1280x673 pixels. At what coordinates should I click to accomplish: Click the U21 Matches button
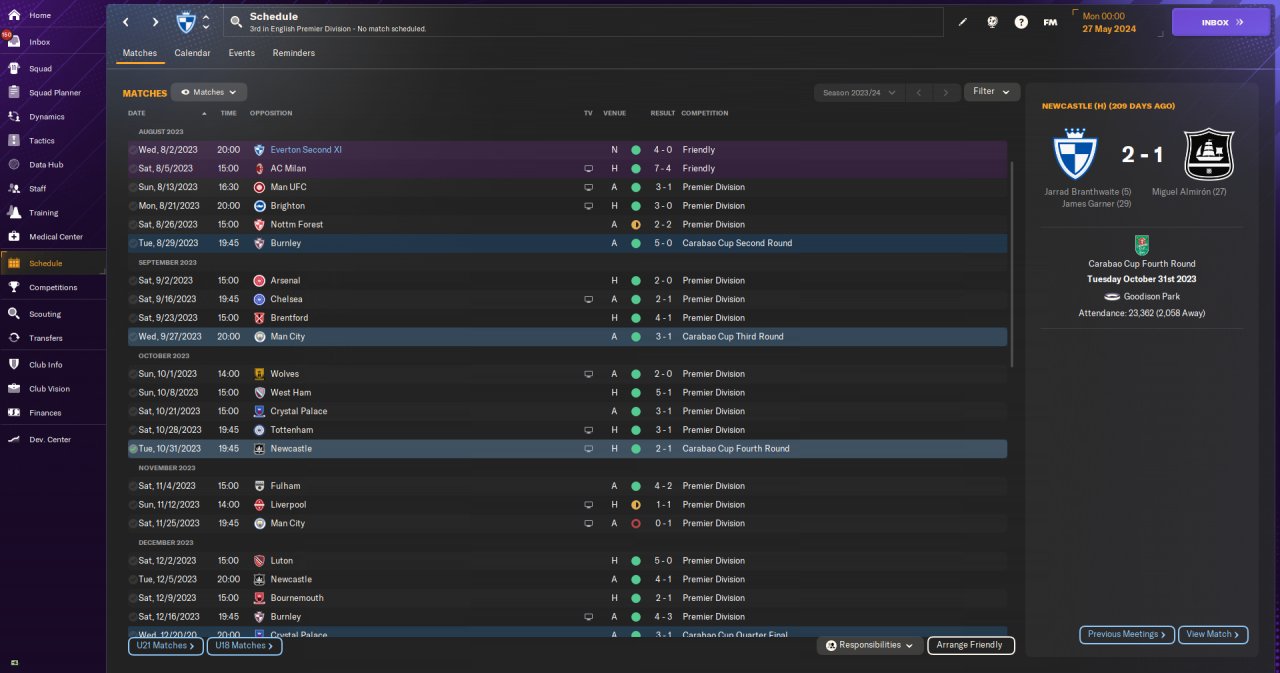click(165, 646)
